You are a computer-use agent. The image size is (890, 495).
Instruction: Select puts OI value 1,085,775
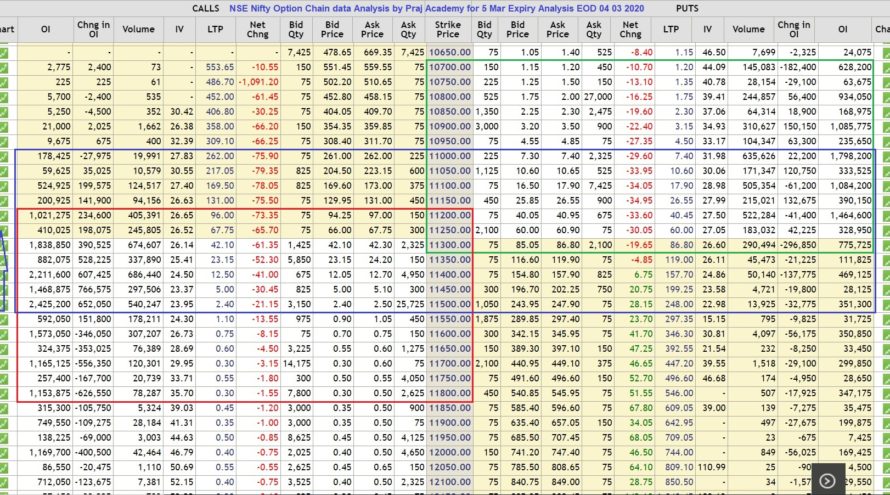[850, 127]
